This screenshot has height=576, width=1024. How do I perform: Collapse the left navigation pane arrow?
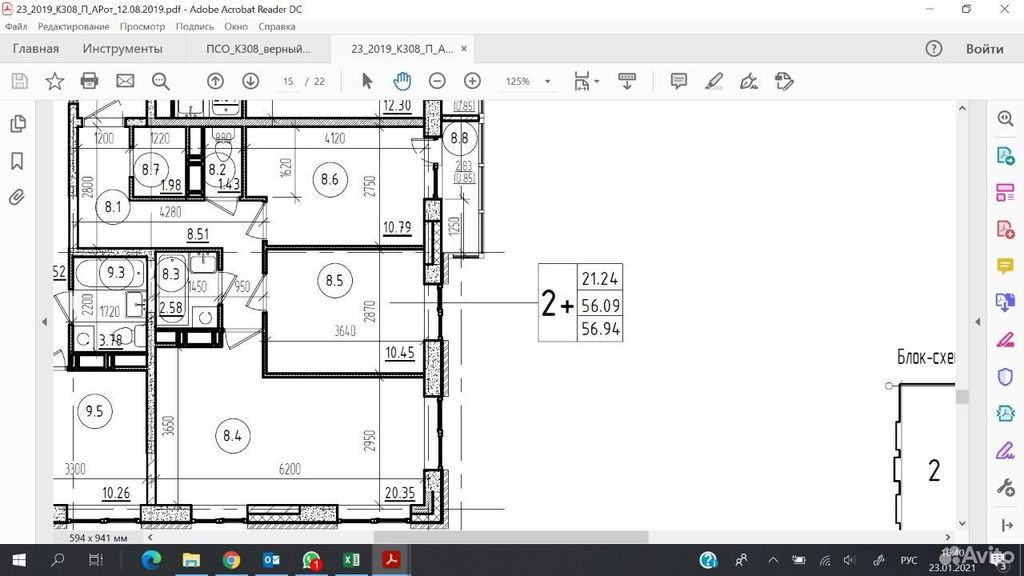point(44,321)
